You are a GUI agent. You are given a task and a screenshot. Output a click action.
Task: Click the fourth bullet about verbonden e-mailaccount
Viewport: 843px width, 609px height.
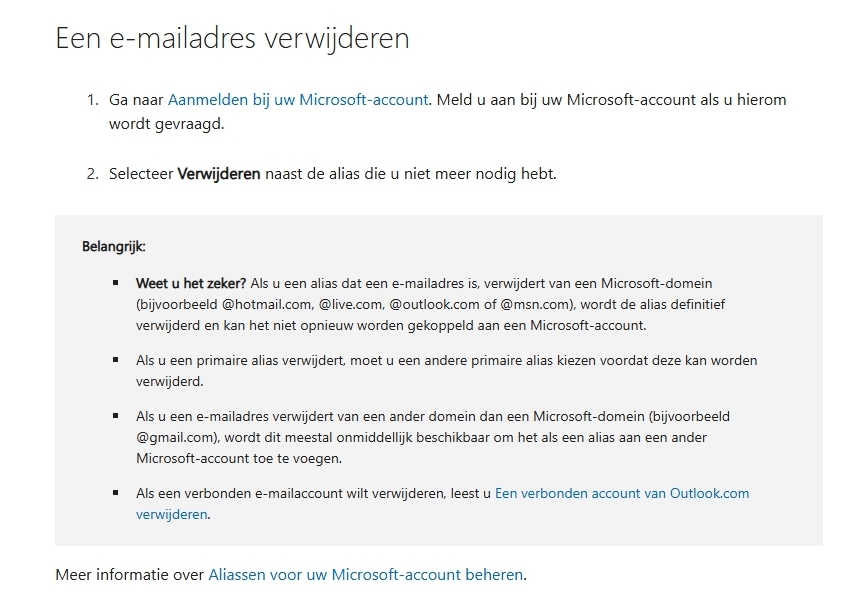point(442,504)
